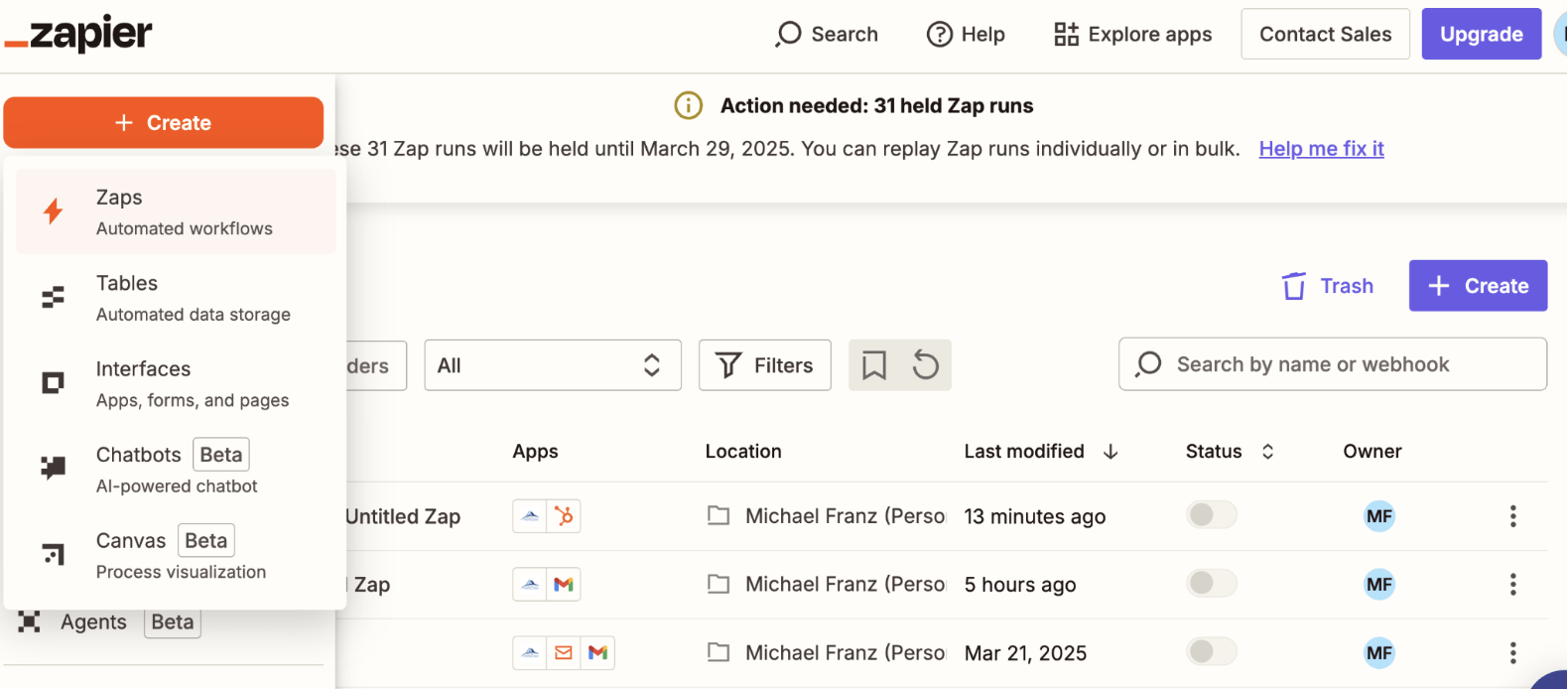This screenshot has height=689, width=1568.
Task: Open more options for 13 minutes ago Zap
Action: point(1512,516)
